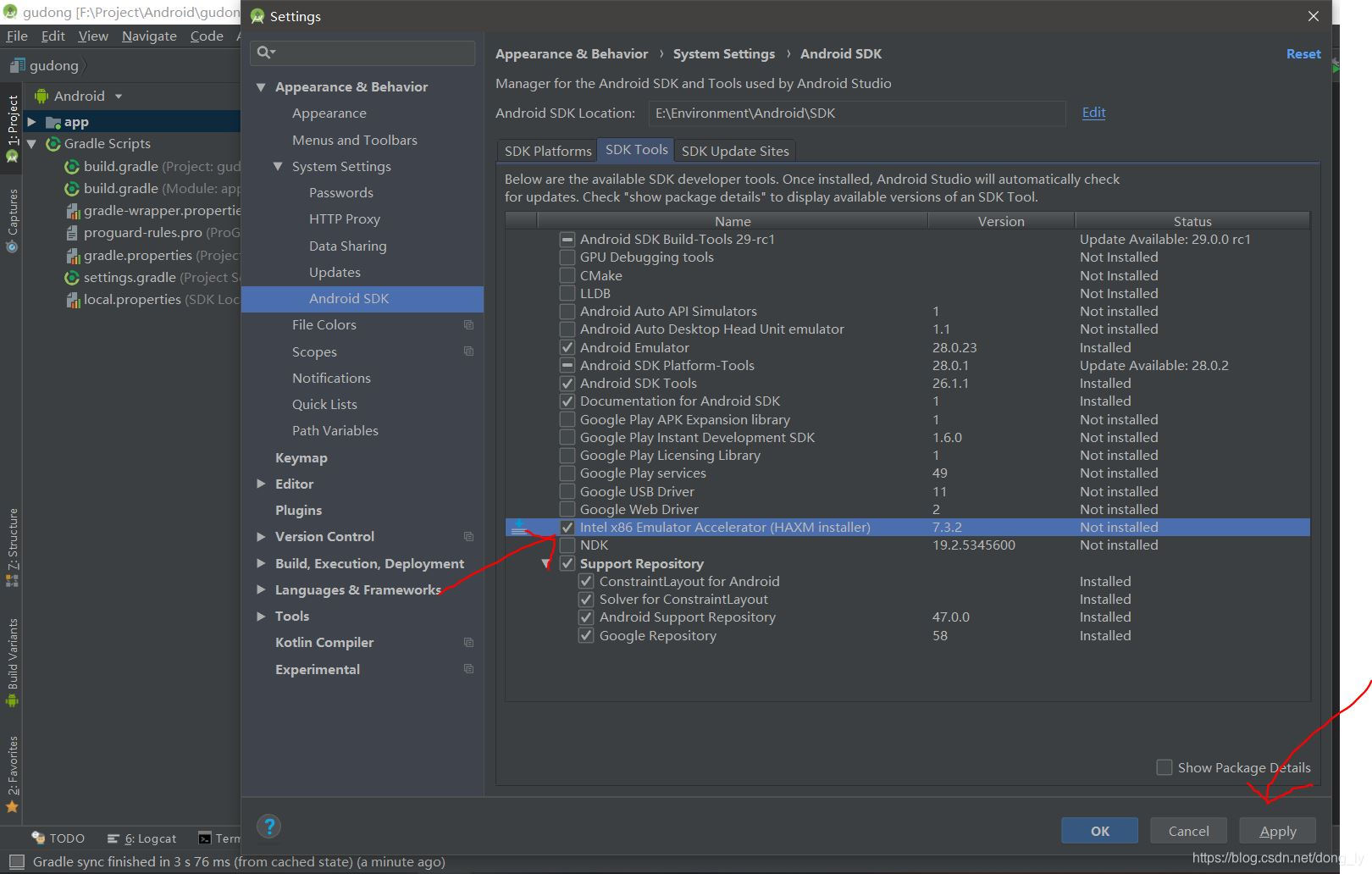Collapse System Settings subgroup
This screenshot has height=874, width=1372.
point(278,167)
